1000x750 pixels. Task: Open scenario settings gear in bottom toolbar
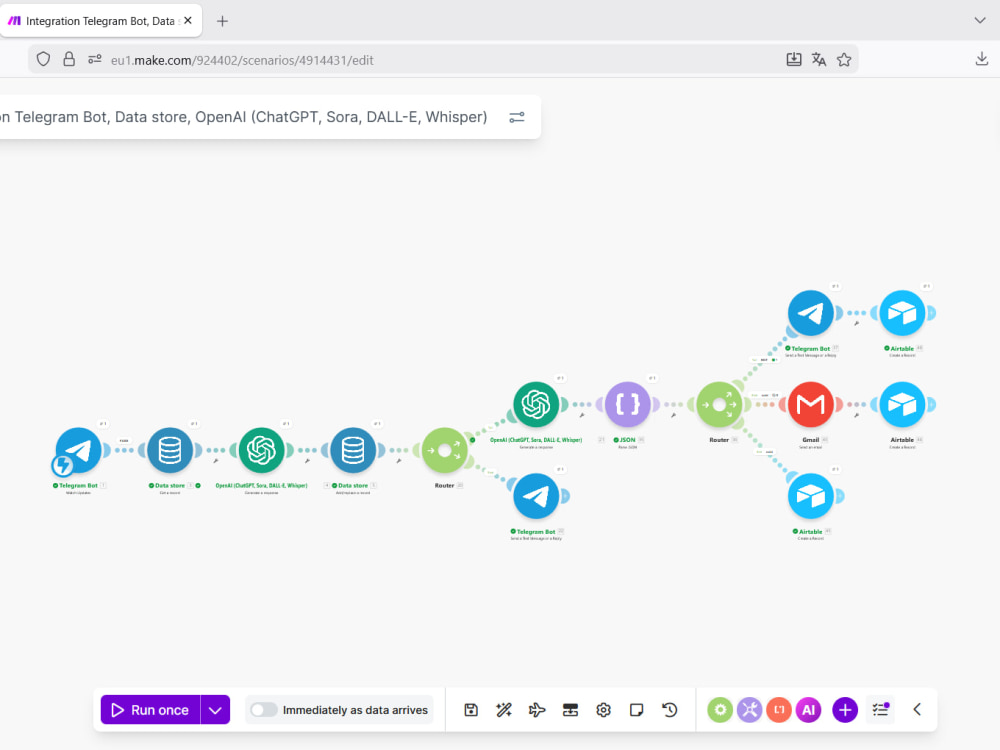tap(603, 710)
